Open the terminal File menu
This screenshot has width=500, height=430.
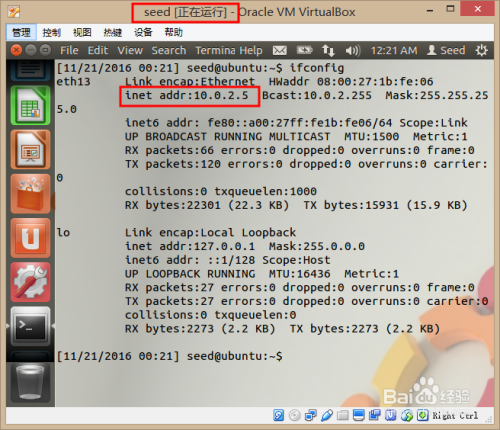point(69,50)
